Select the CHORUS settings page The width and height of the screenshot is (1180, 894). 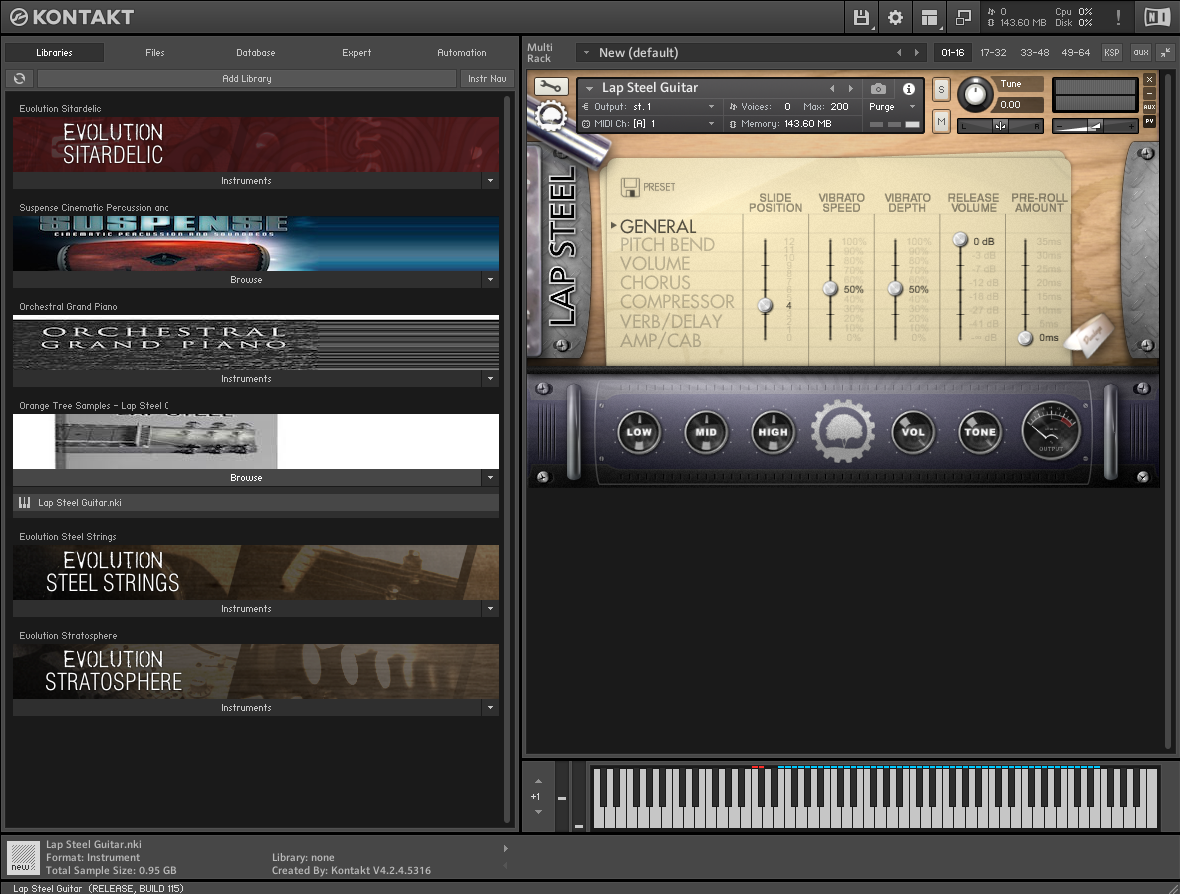tap(655, 282)
